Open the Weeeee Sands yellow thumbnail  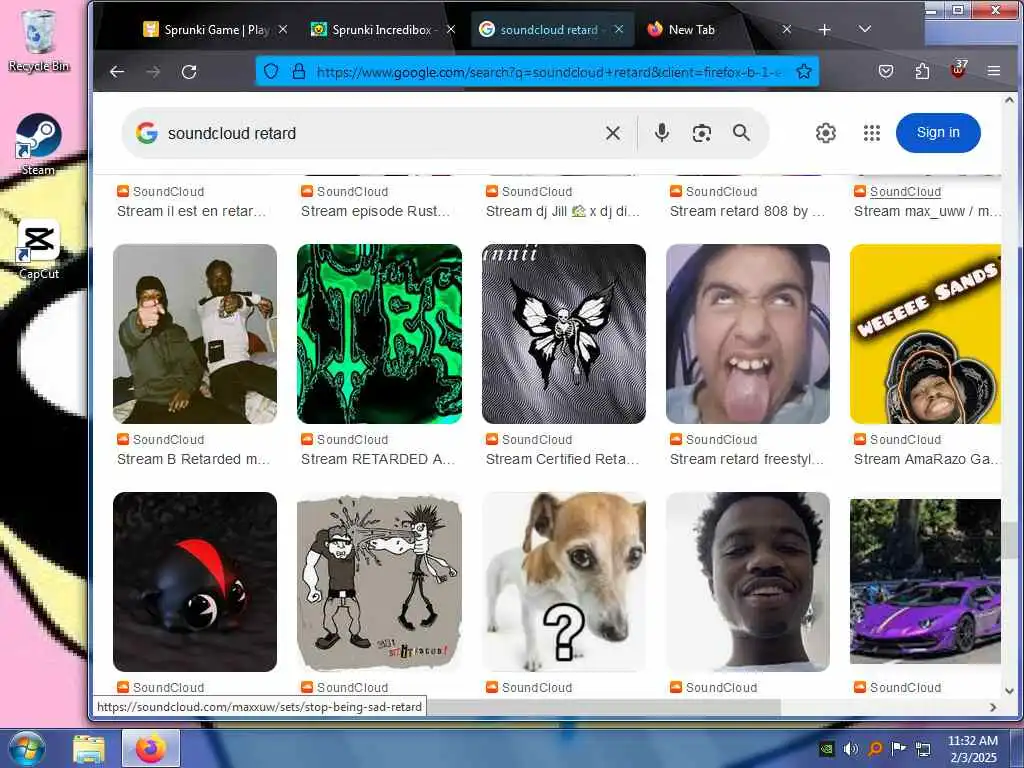click(x=925, y=334)
